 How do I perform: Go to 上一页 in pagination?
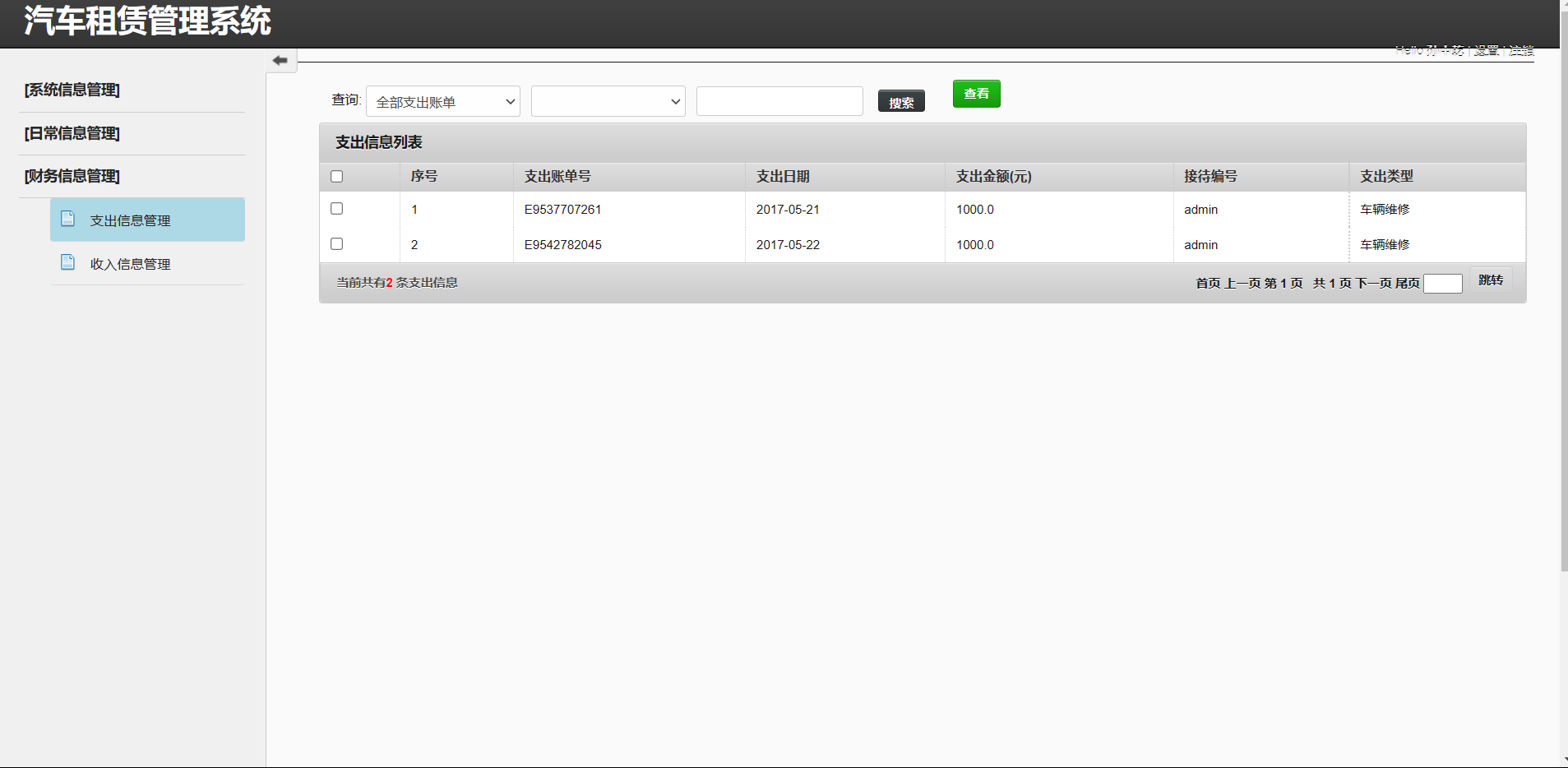(x=1242, y=283)
